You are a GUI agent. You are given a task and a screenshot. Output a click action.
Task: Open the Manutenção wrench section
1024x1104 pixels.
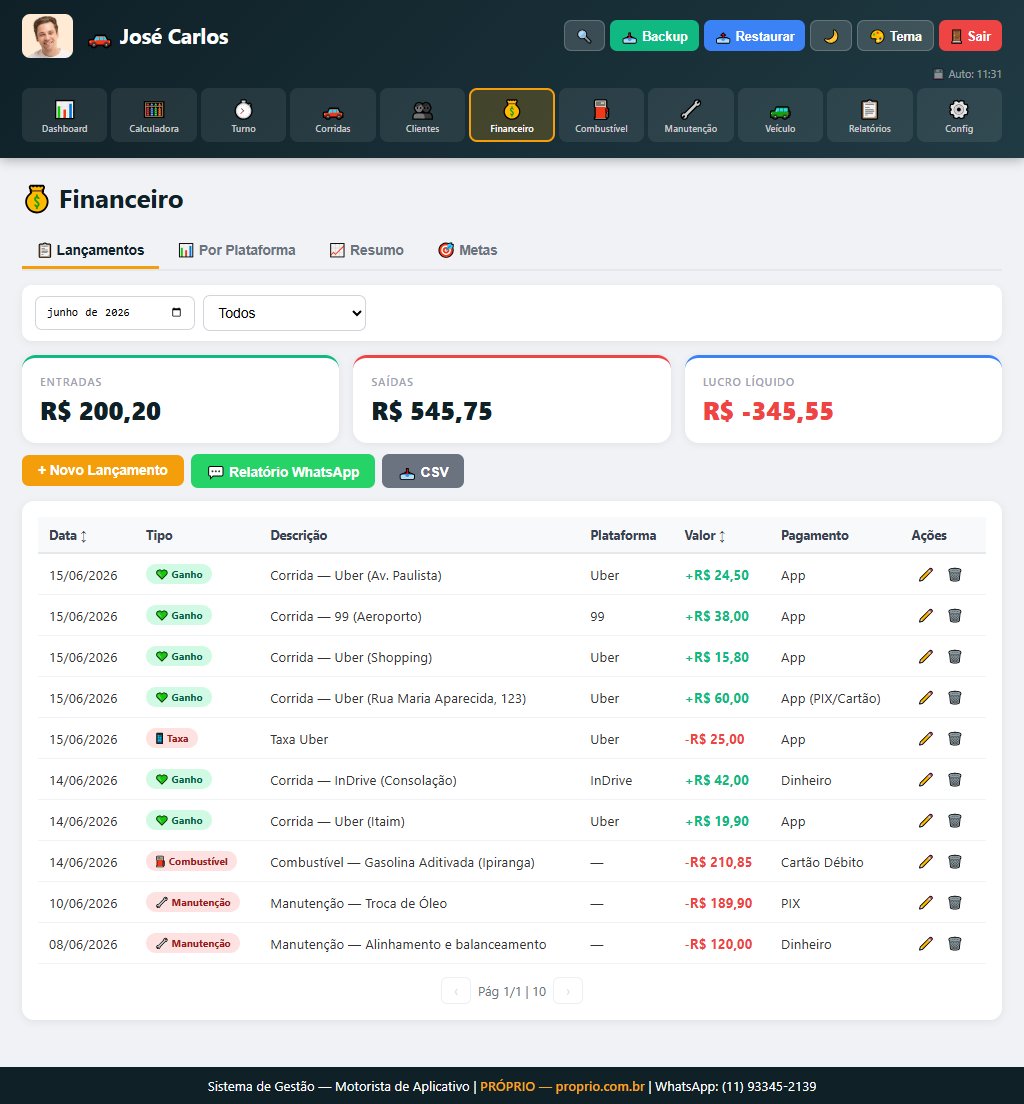pyautogui.click(x=691, y=115)
